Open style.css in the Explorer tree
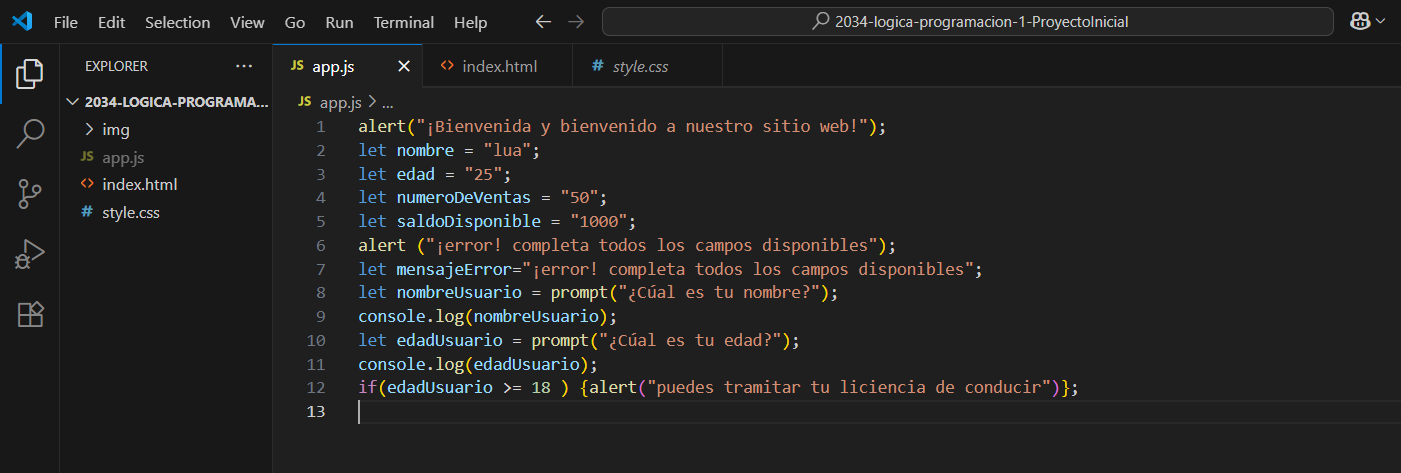The image size is (1401, 473). tap(166, 212)
